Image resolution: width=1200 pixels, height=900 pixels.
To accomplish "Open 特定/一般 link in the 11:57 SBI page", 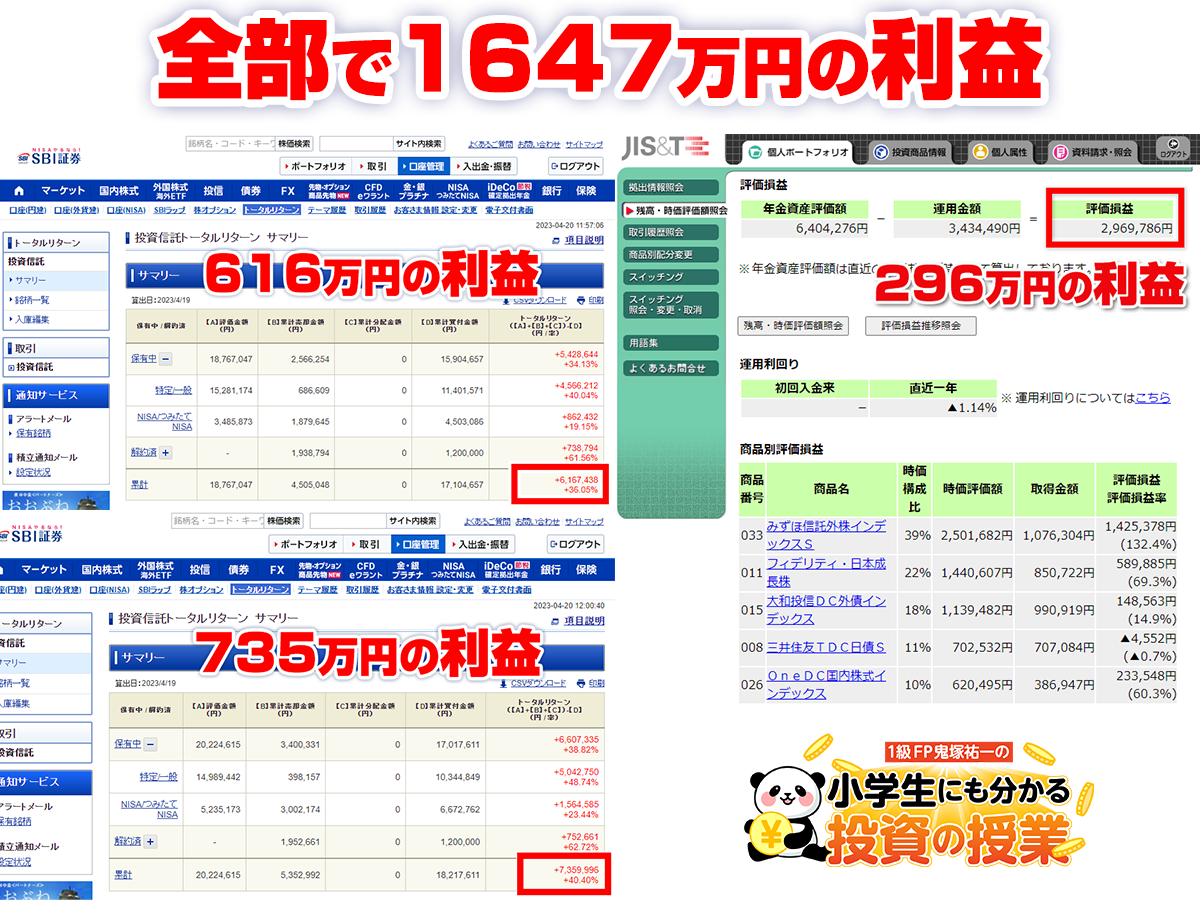I will click(172, 389).
